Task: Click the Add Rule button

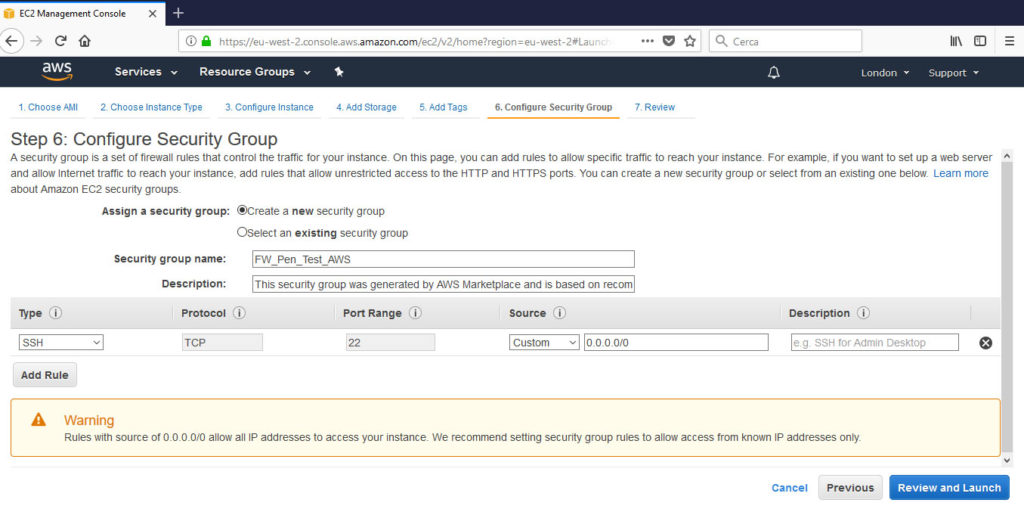Action: (45, 375)
